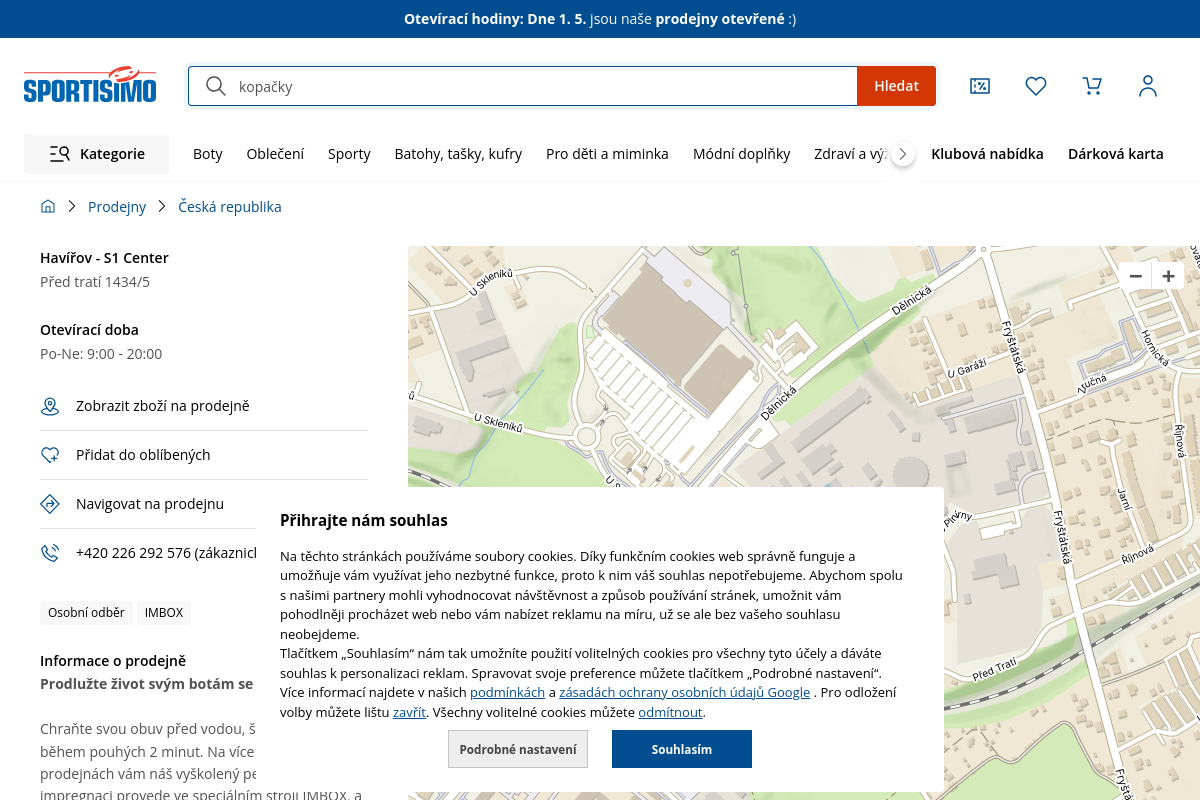
Task: Click the Sportisimo logo
Action: point(90,86)
